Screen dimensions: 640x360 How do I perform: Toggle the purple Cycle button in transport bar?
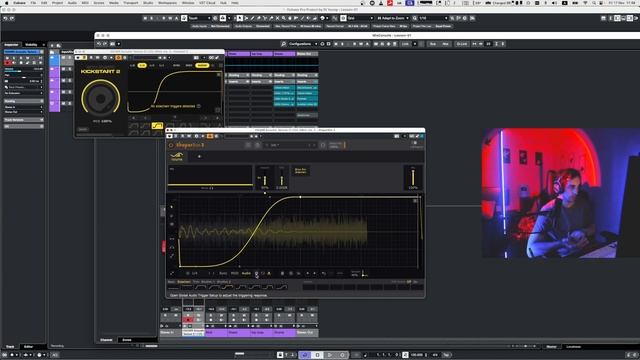[x=305, y=355]
